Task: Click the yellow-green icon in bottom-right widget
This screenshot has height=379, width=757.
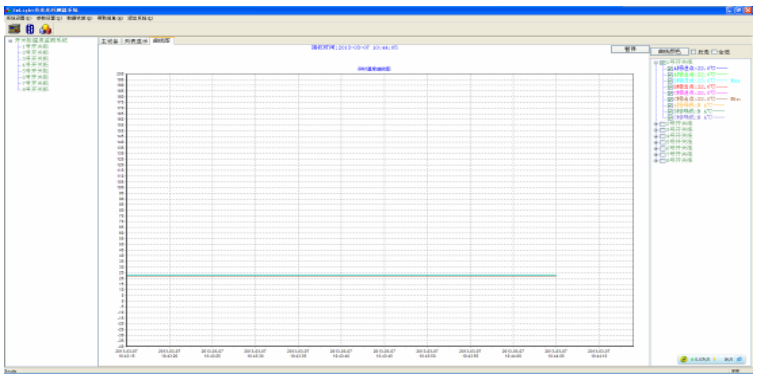Action: [x=684, y=360]
